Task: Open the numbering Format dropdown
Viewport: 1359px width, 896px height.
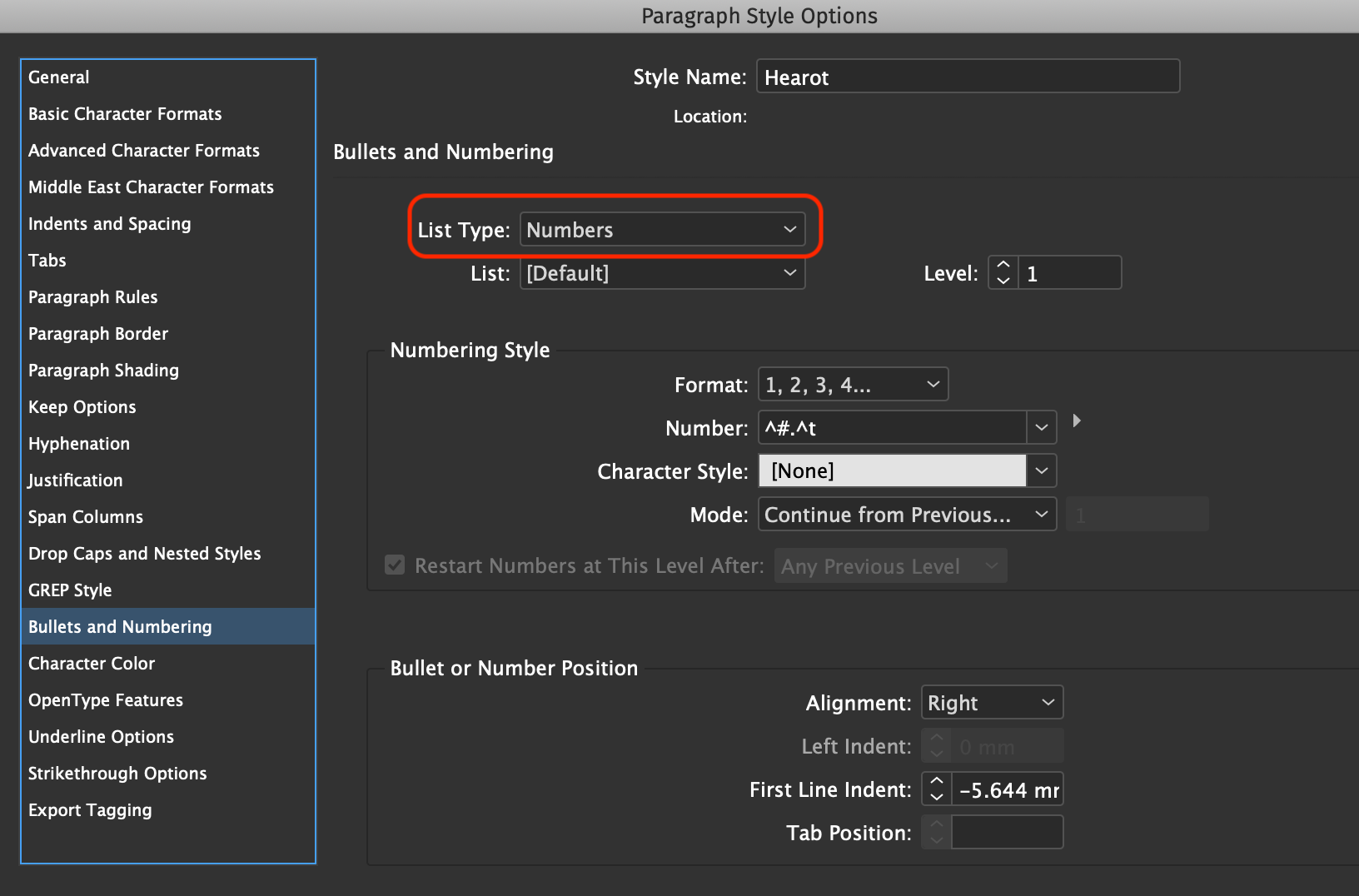Action: click(853, 385)
